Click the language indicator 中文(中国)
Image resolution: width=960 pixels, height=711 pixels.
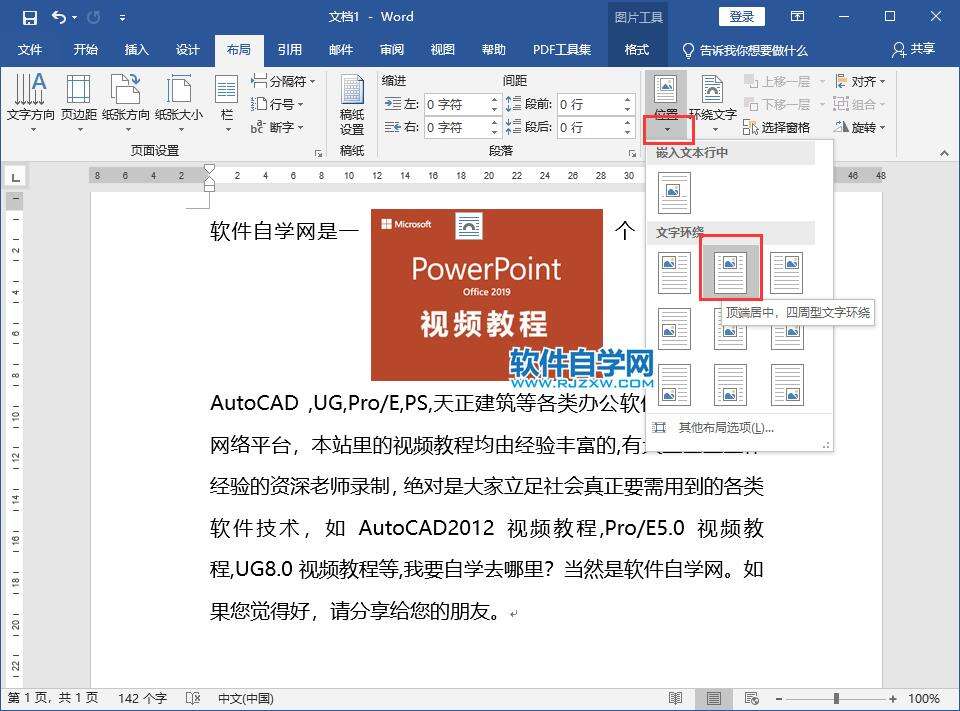pos(246,698)
